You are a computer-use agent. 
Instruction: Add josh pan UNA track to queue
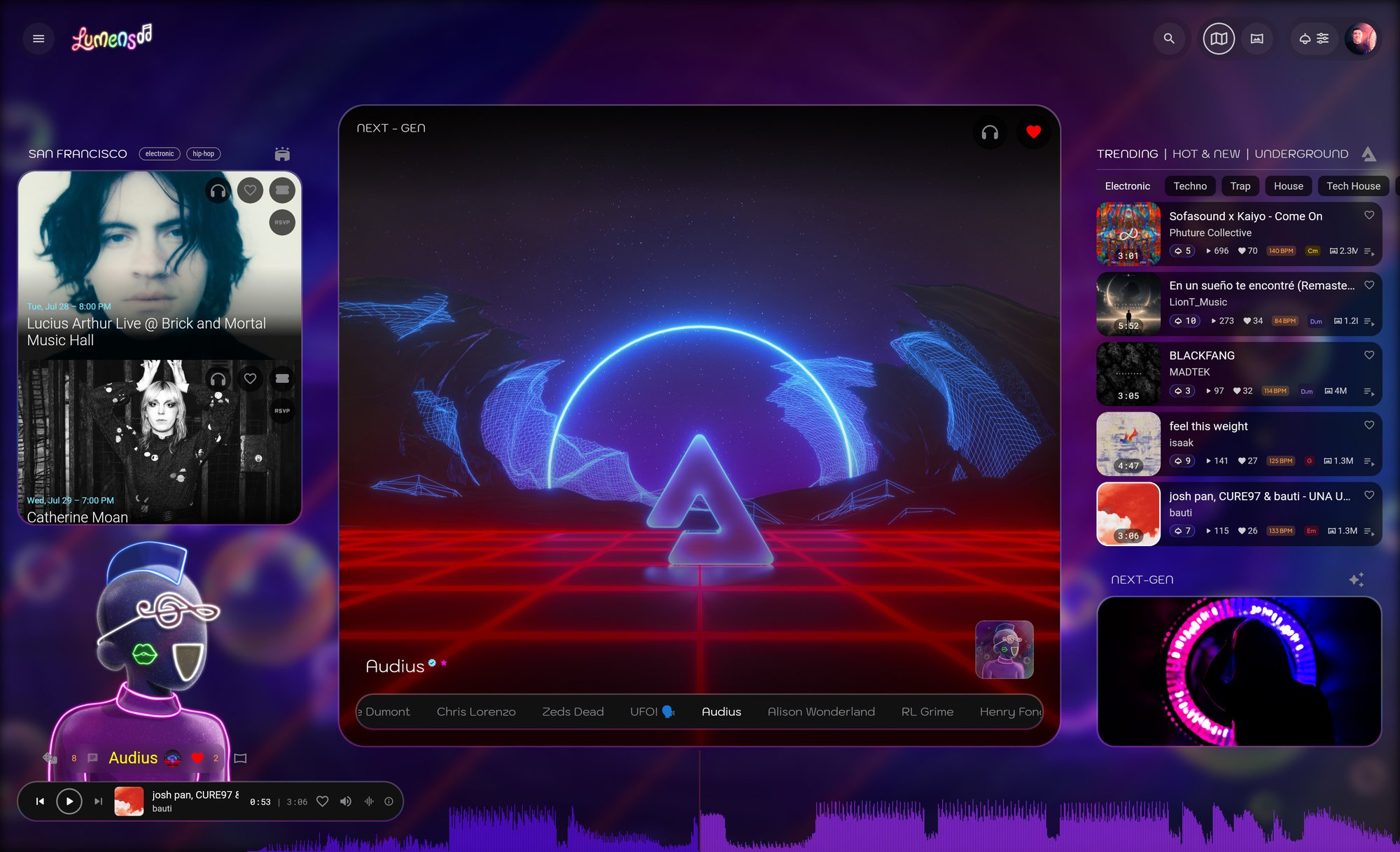point(1369,531)
